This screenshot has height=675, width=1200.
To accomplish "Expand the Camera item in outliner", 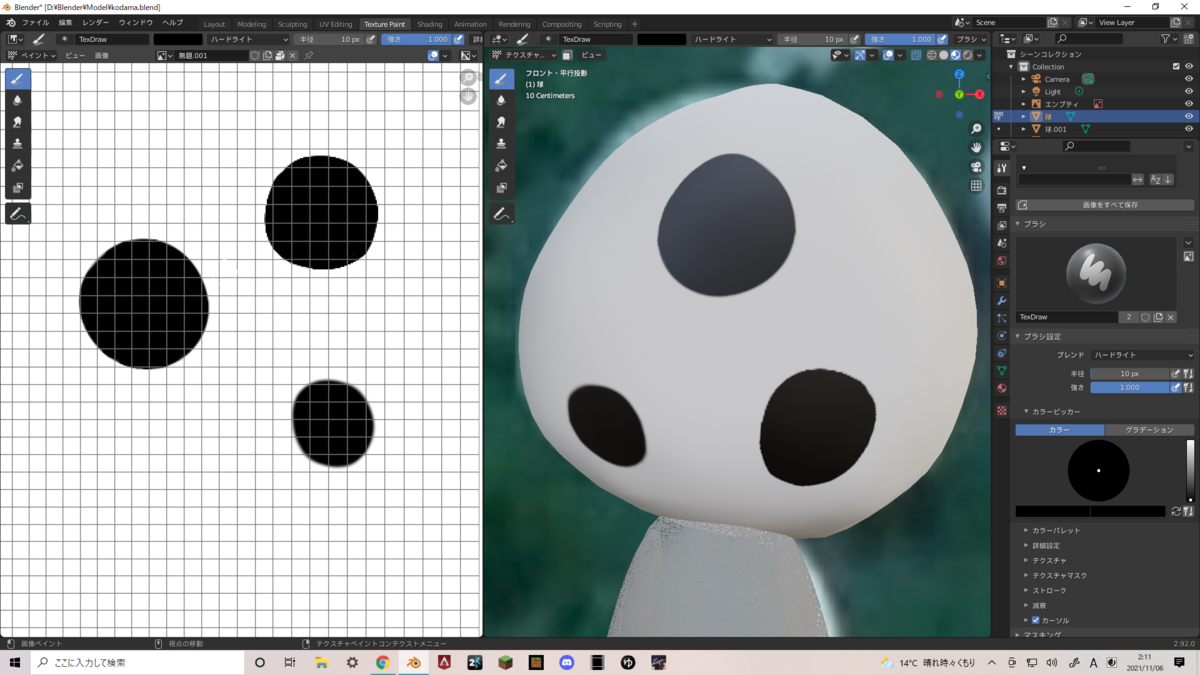I will pos(1024,79).
